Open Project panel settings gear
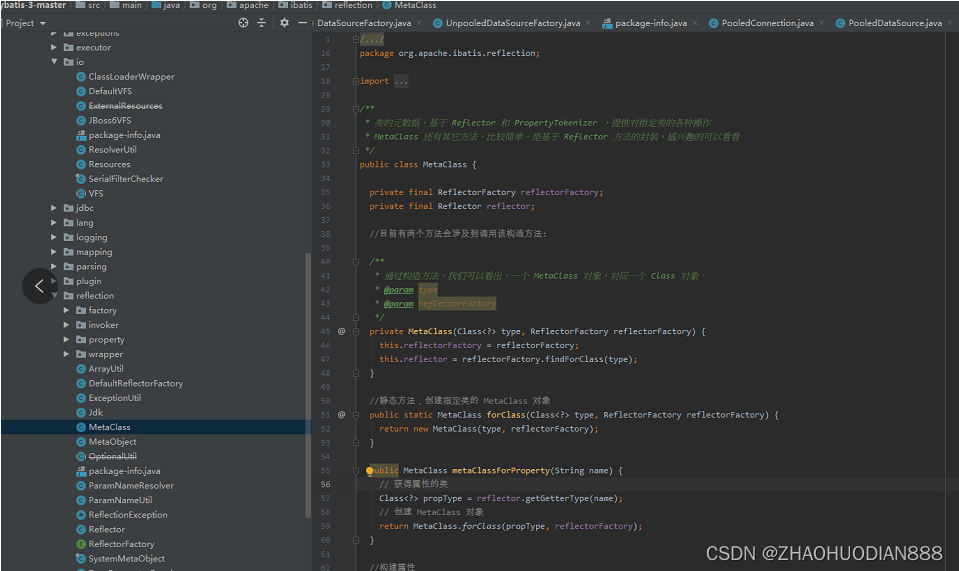Screen dimensions: 959x571 pyautogui.click(x=284, y=23)
